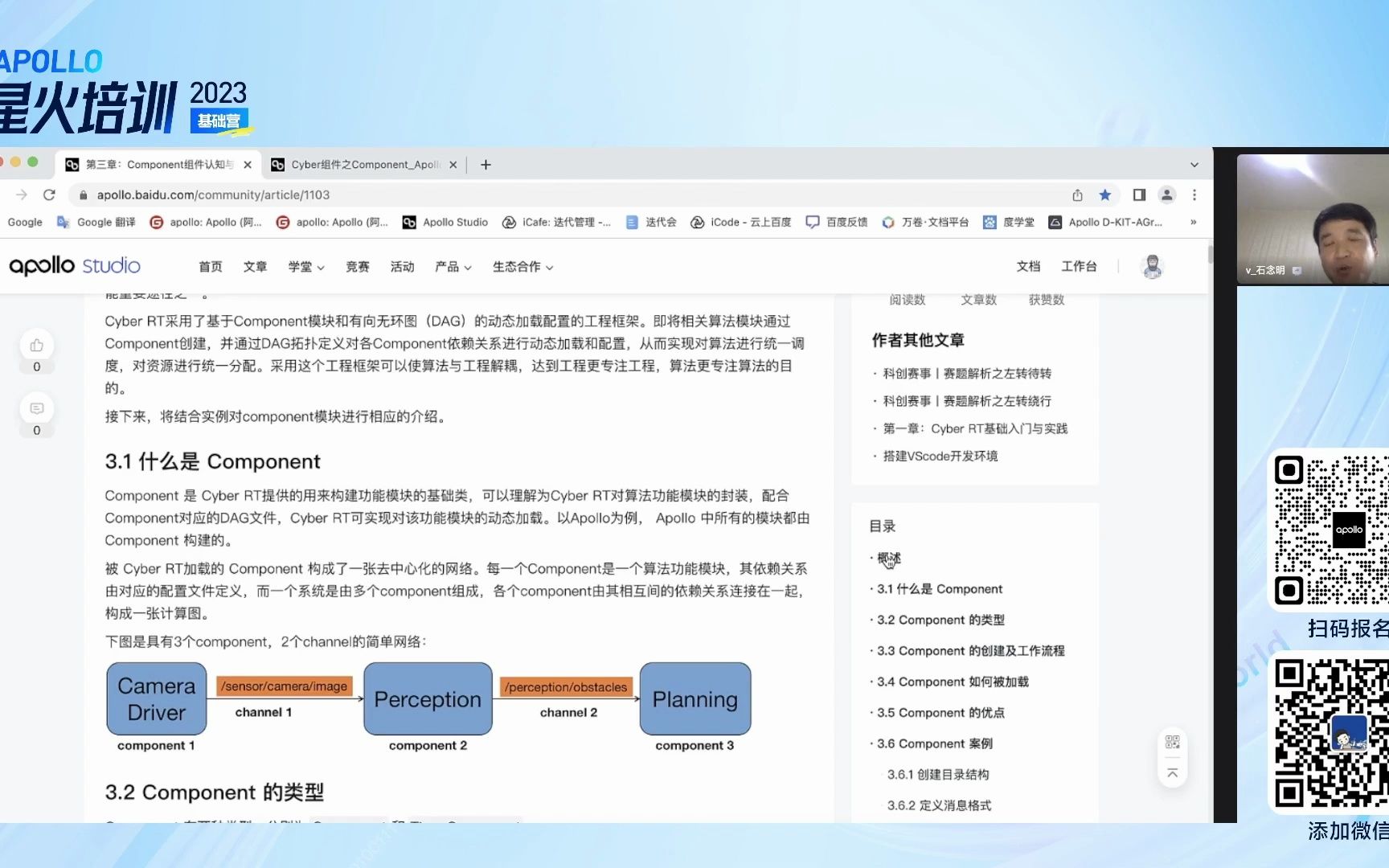Image resolution: width=1389 pixels, height=868 pixels.
Task: Open a new browser tab with plus
Action: point(486,165)
